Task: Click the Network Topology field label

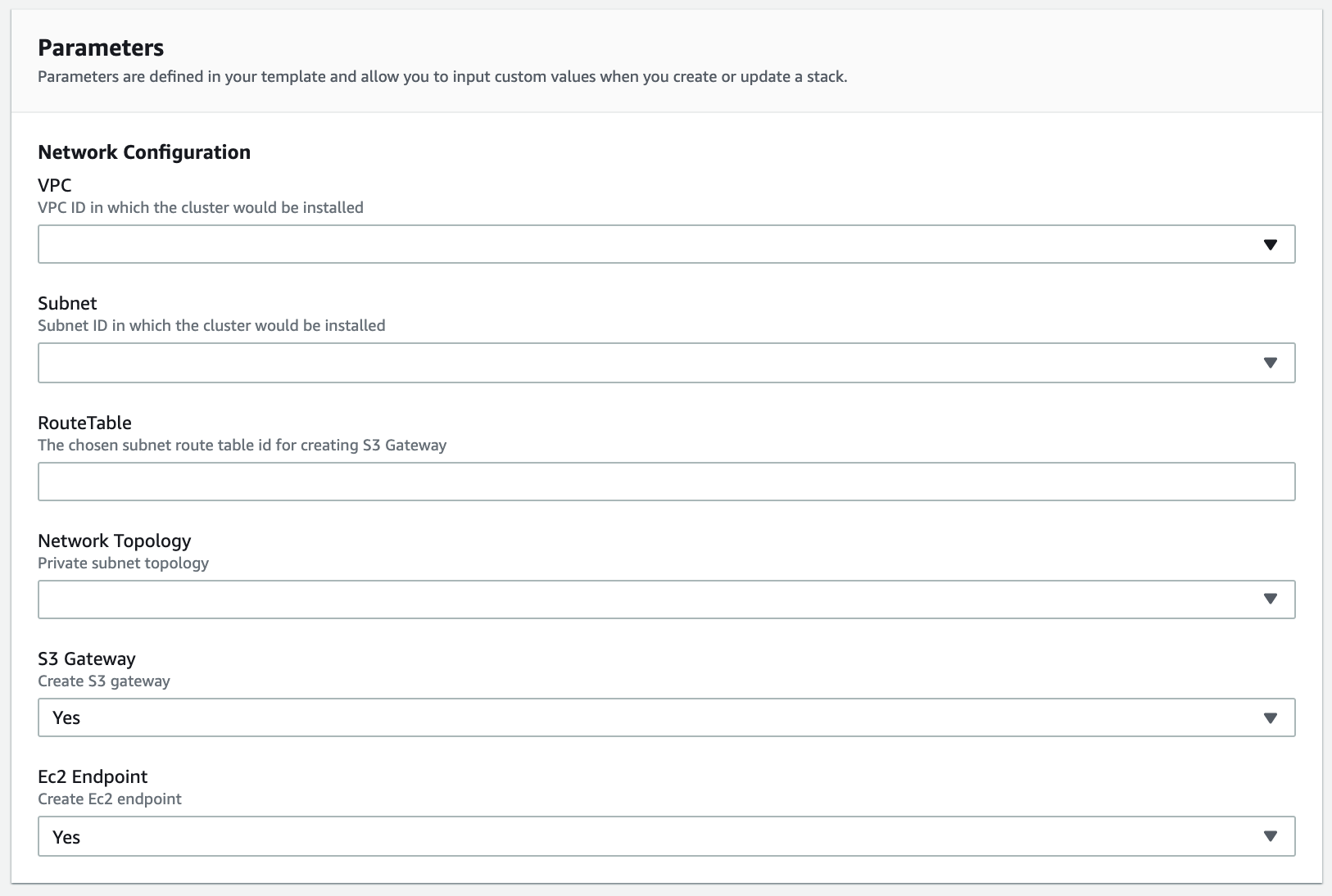Action: (114, 541)
